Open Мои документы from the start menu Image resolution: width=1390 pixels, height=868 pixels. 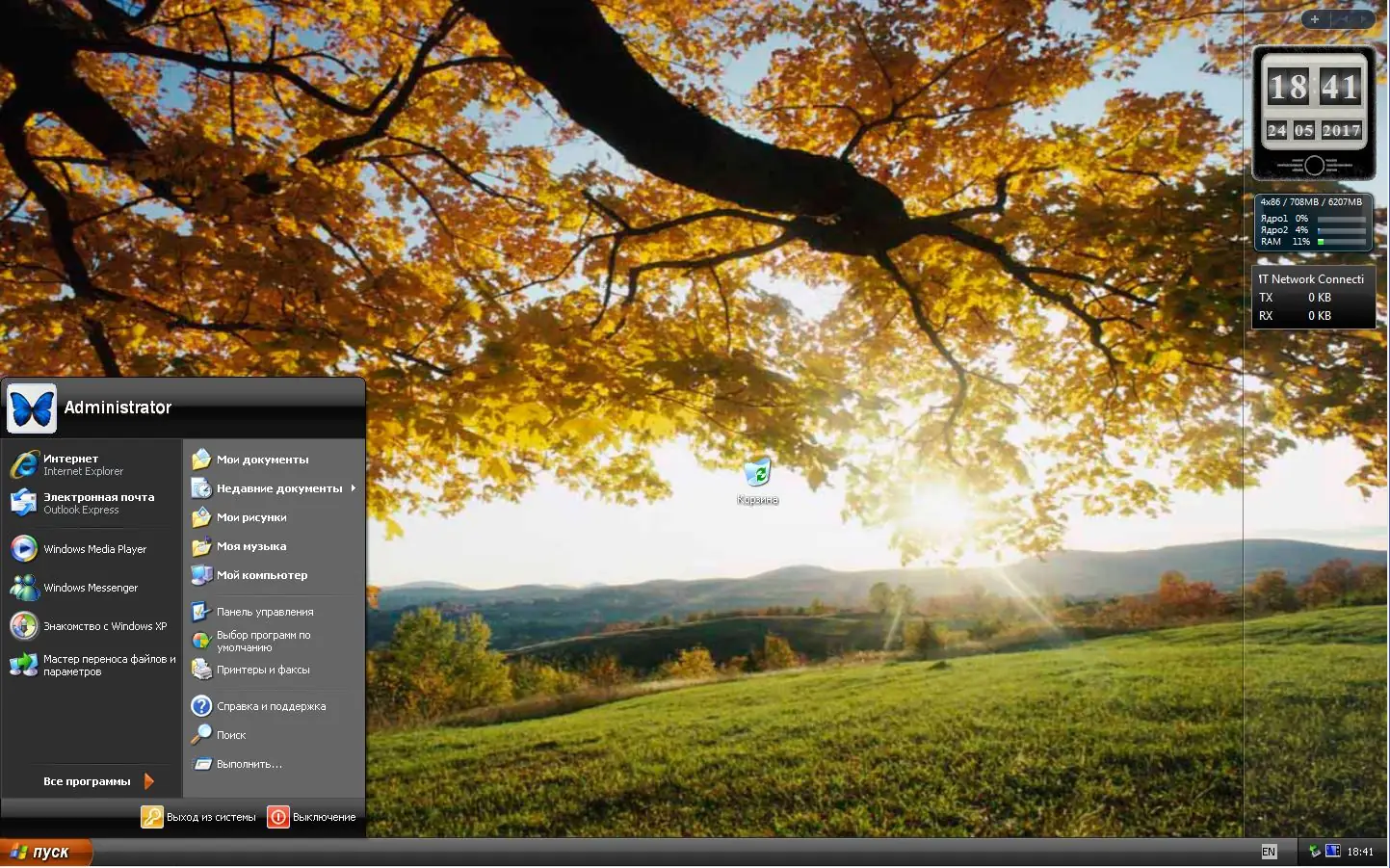pos(262,459)
